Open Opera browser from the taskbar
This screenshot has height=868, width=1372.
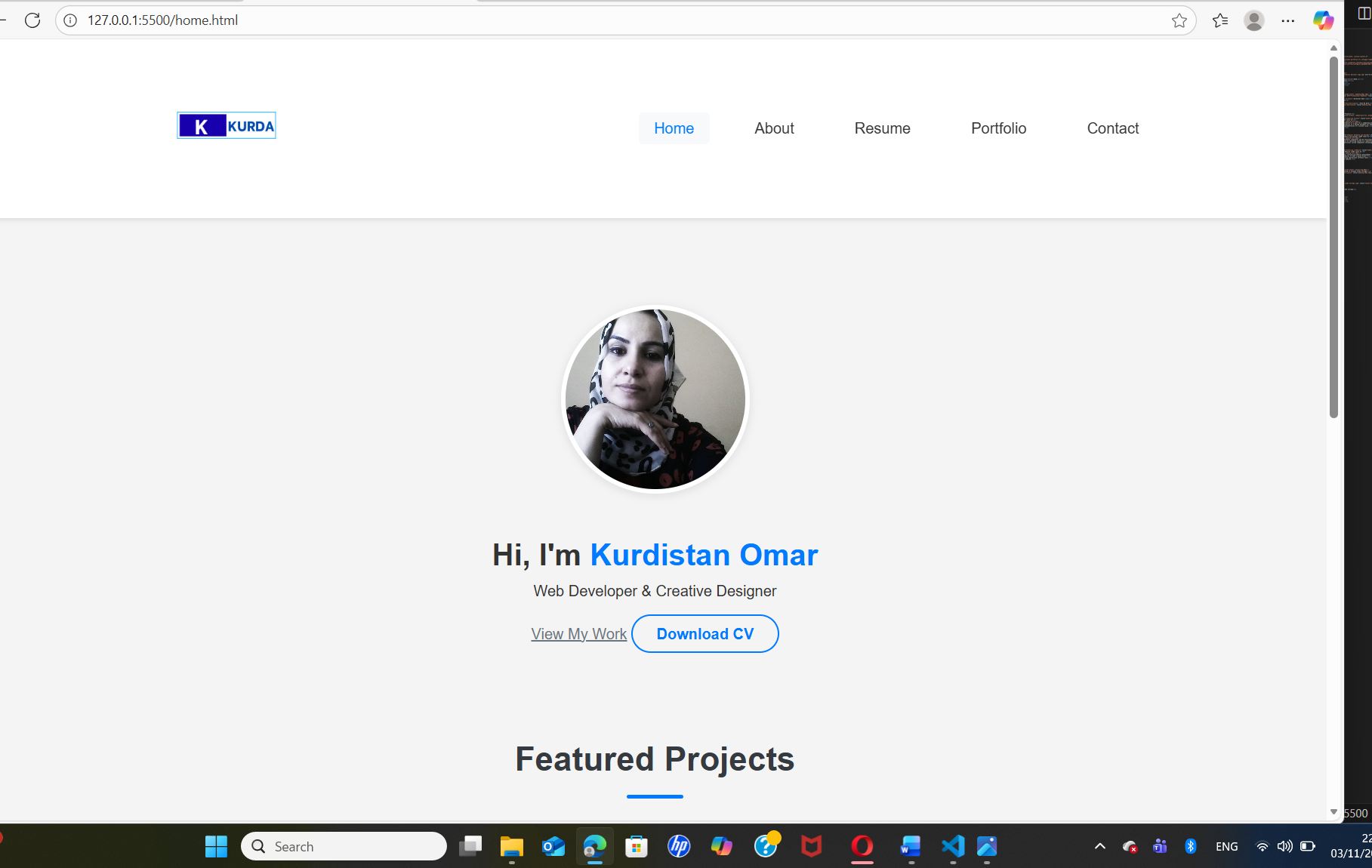pyautogui.click(x=862, y=846)
